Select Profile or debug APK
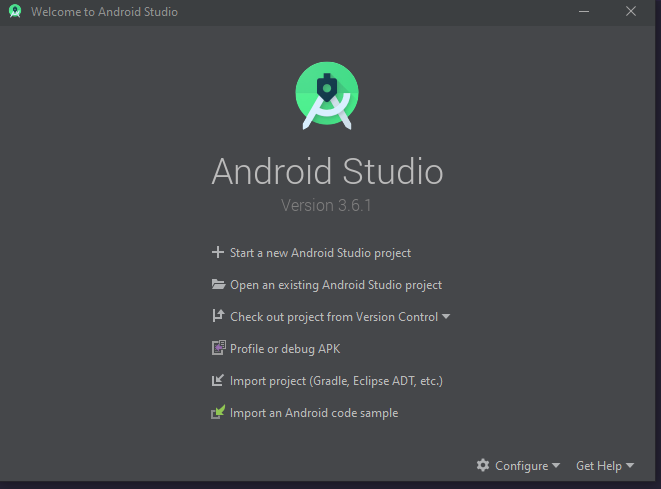This screenshot has height=489, width=661. pos(285,349)
